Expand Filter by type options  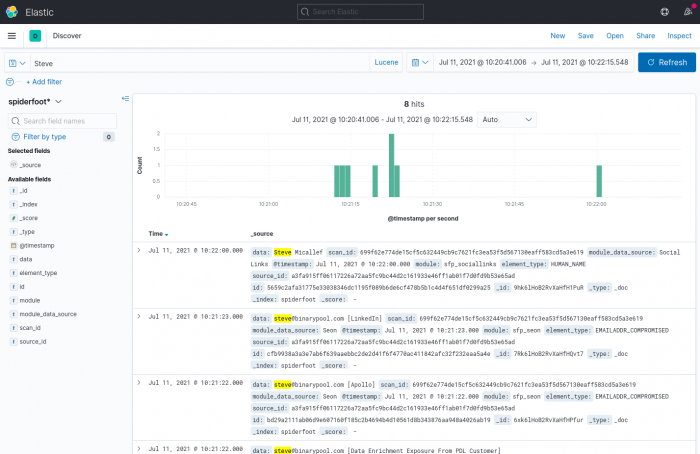(x=45, y=137)
